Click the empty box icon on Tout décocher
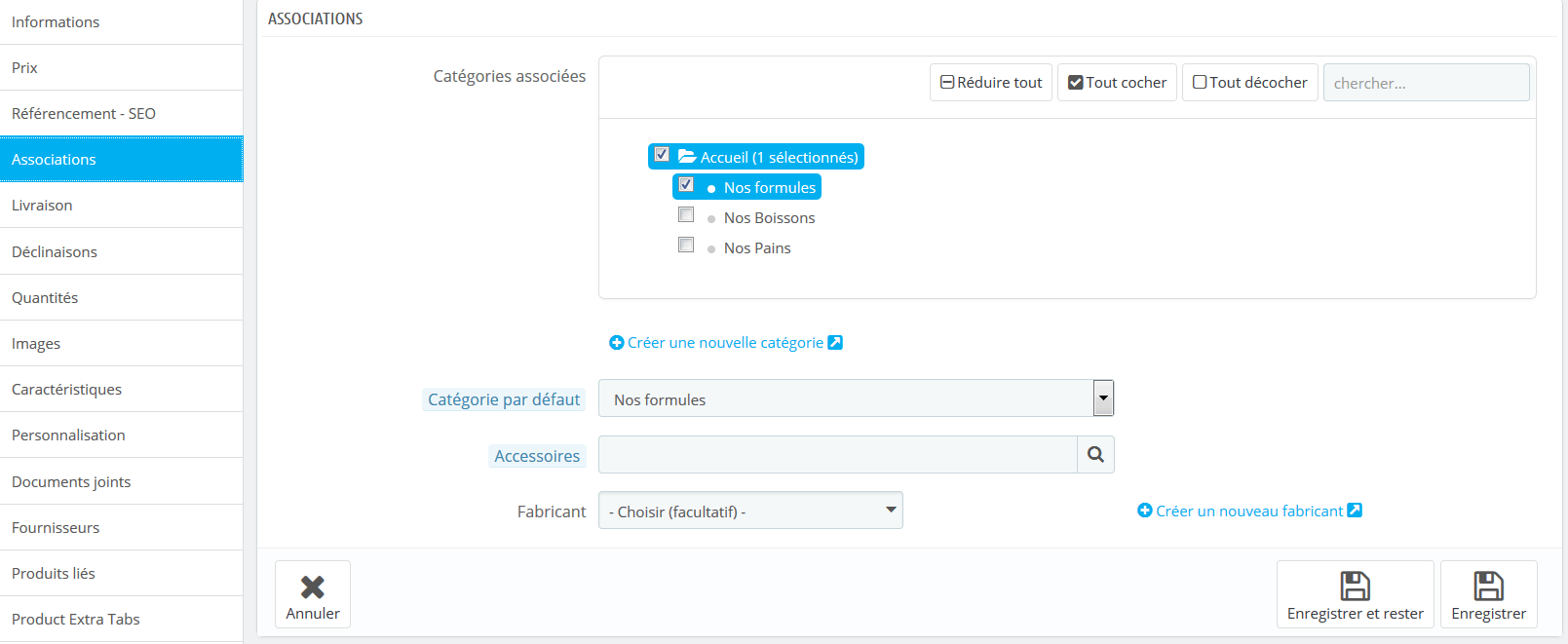 click(1200, 82)
